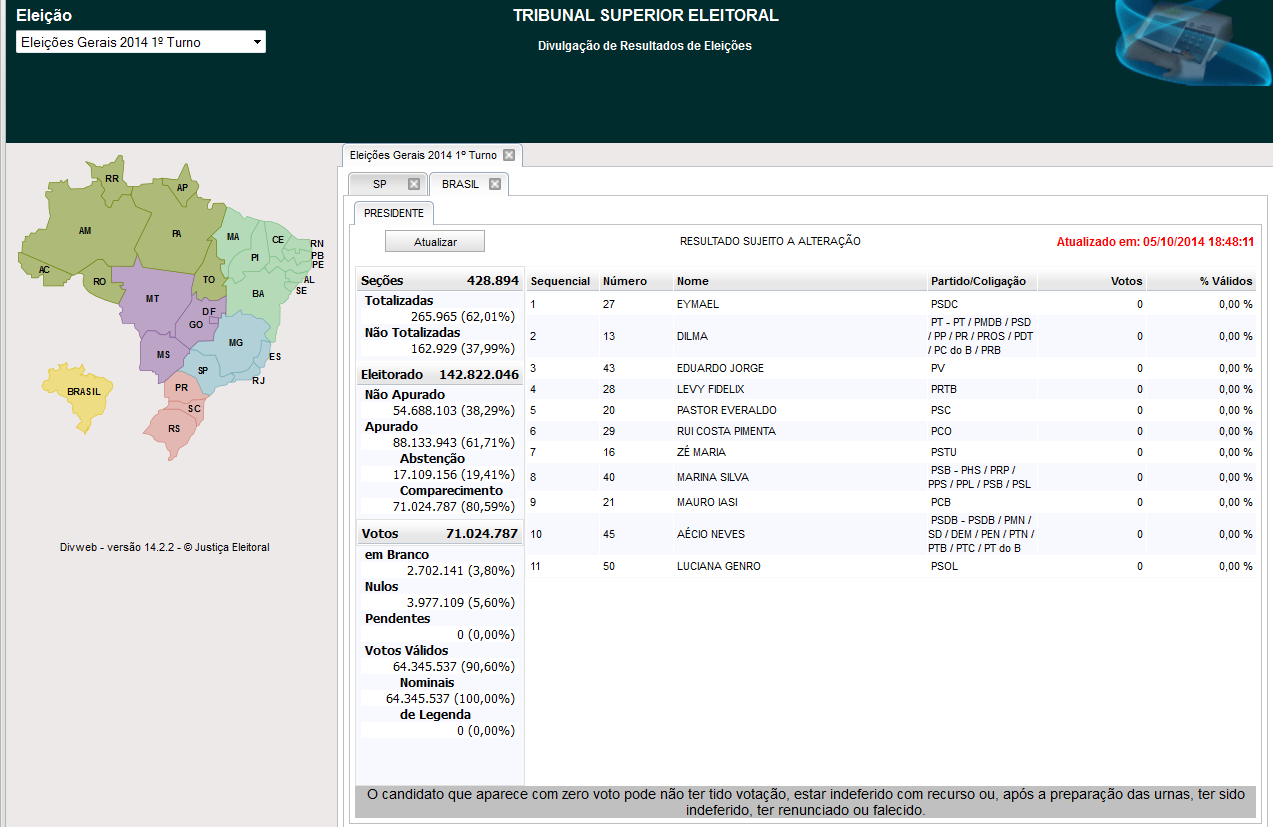Select the AÉCIO NEVES candidate row
Viewport: 1273px width, 827px height.
[892, 534]
